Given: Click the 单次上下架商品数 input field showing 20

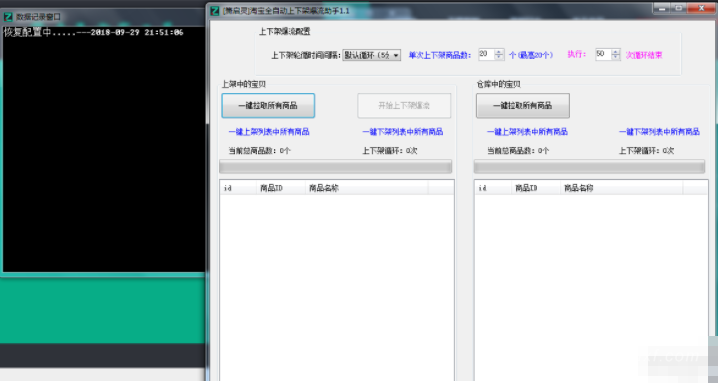Looking at the screenshot, I should 486,55.
